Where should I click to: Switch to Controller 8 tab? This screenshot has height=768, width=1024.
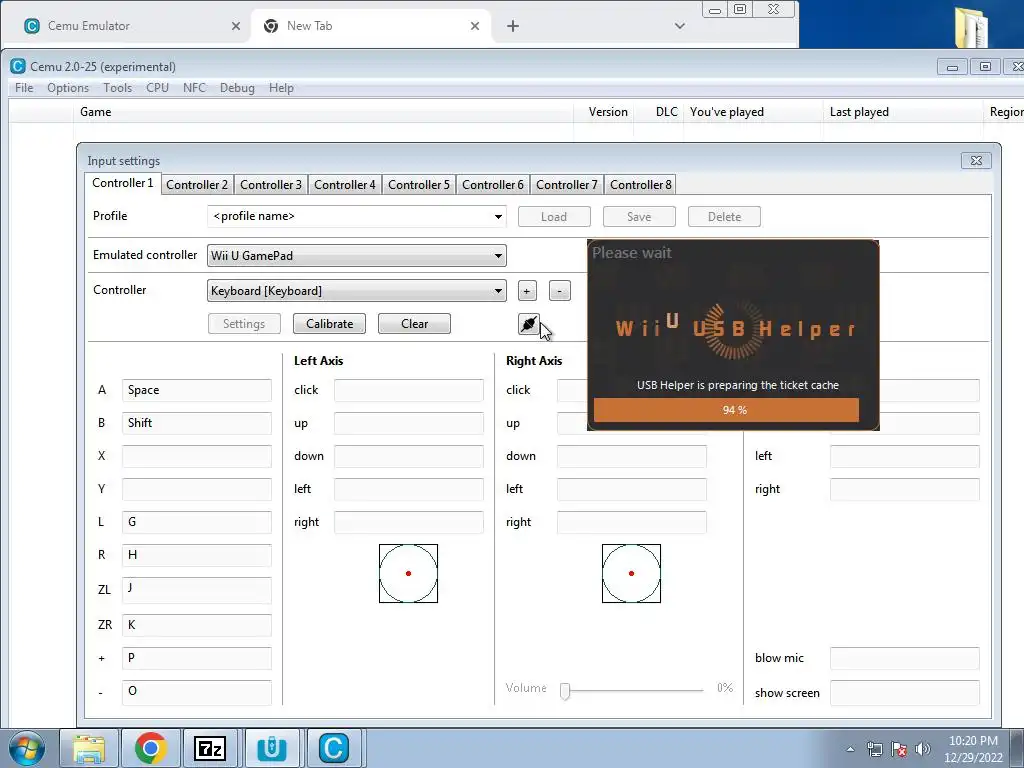[641, 185]
